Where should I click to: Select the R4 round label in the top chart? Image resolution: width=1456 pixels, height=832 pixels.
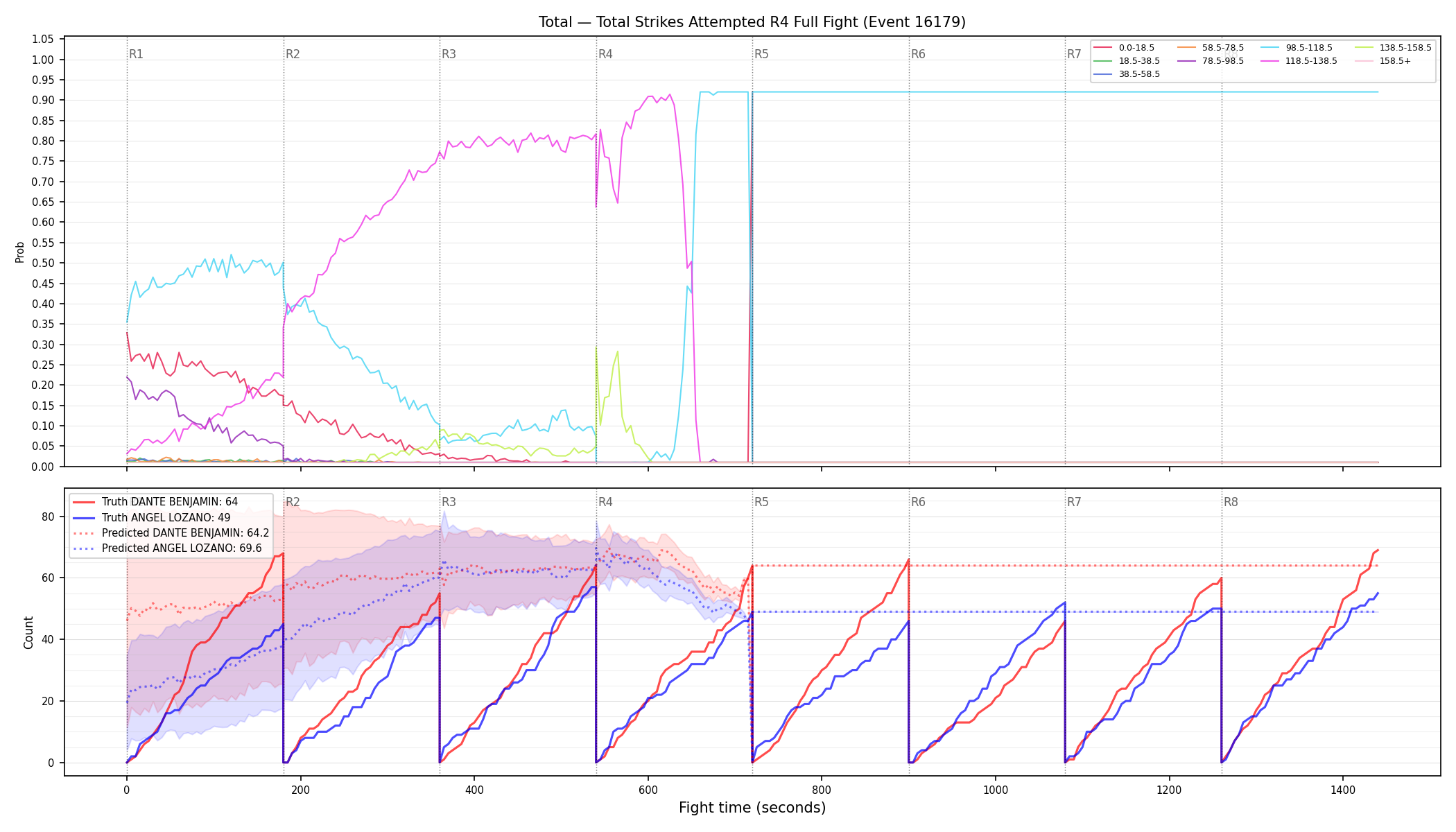[x=605, y=54]
